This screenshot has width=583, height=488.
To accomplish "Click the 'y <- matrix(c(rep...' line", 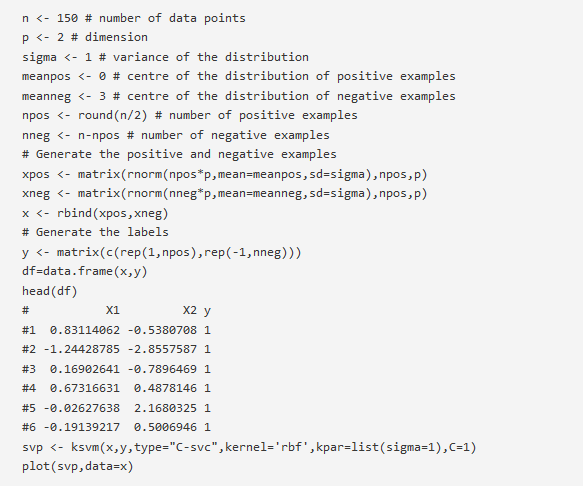I will 162,253.
